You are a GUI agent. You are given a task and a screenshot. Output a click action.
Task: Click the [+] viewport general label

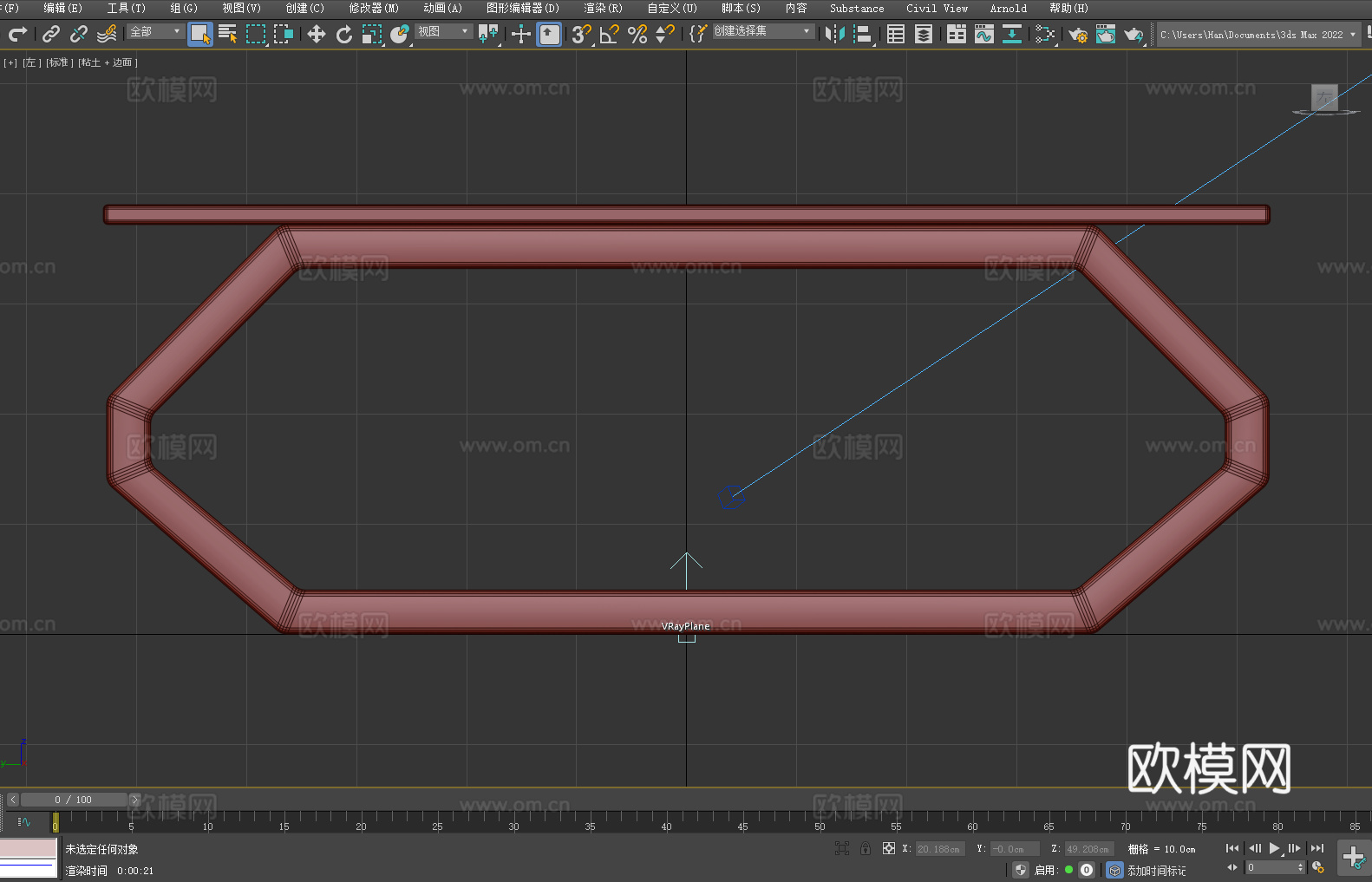[x=10, y=62]
